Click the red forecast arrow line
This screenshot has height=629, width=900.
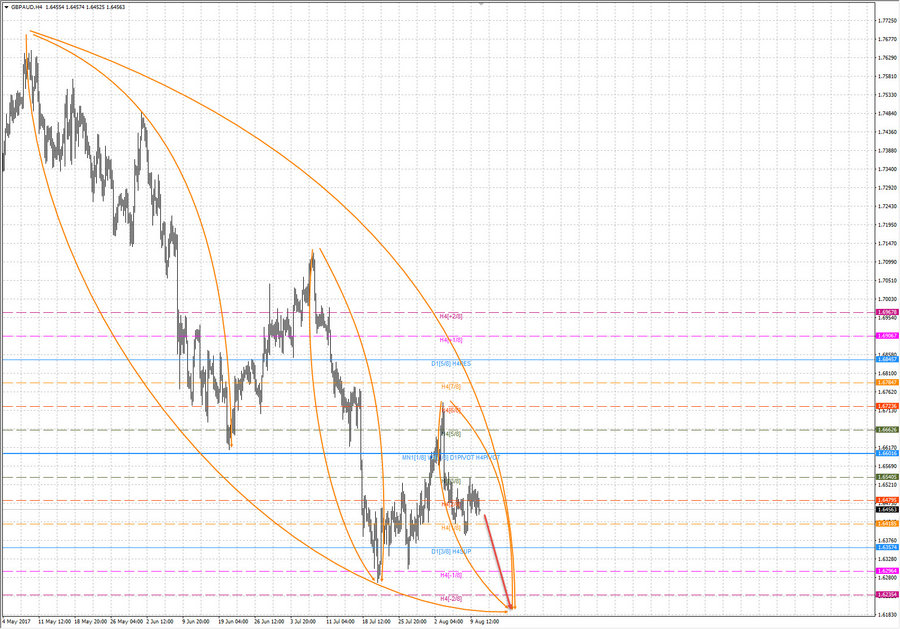pos(498,561)
